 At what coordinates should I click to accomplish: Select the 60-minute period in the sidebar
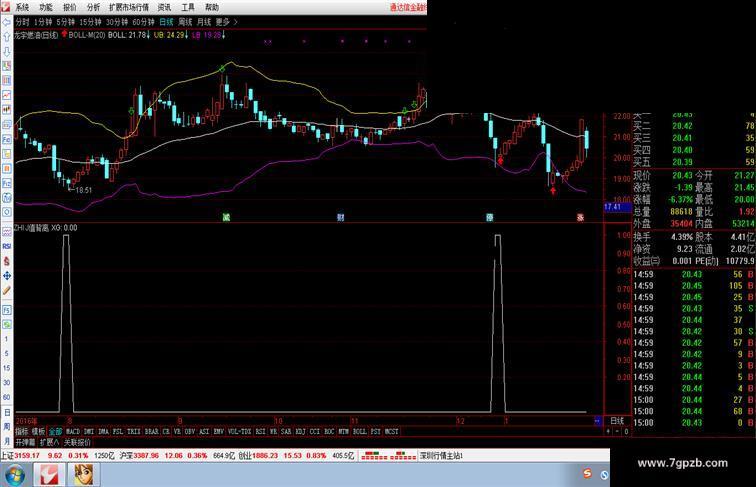[x=6, y=397]
